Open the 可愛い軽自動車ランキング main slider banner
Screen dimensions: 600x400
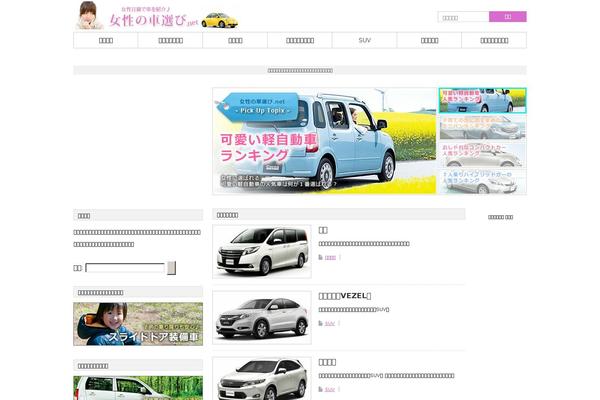coord(324,141)
